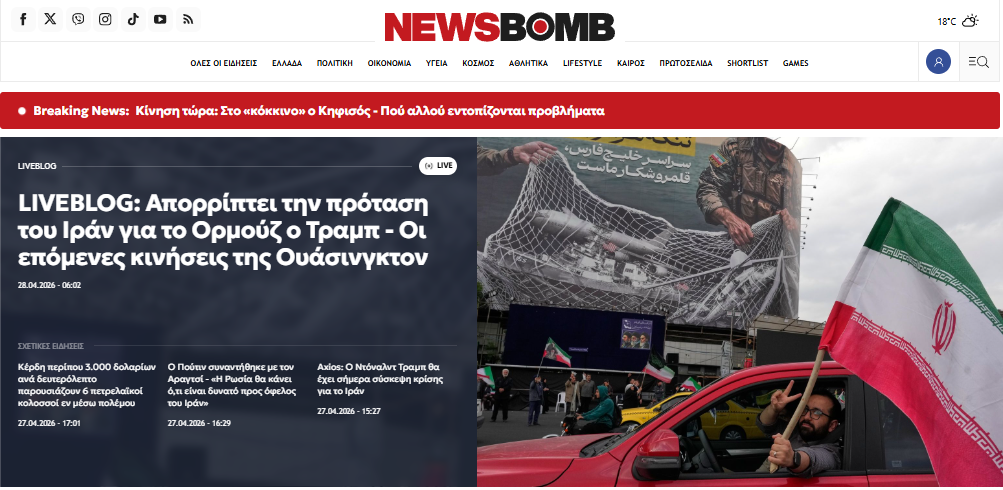1003x490 pixels.
Task: Open the RSS feed icon
Action: pyautogui.click(x=188, y=20)
